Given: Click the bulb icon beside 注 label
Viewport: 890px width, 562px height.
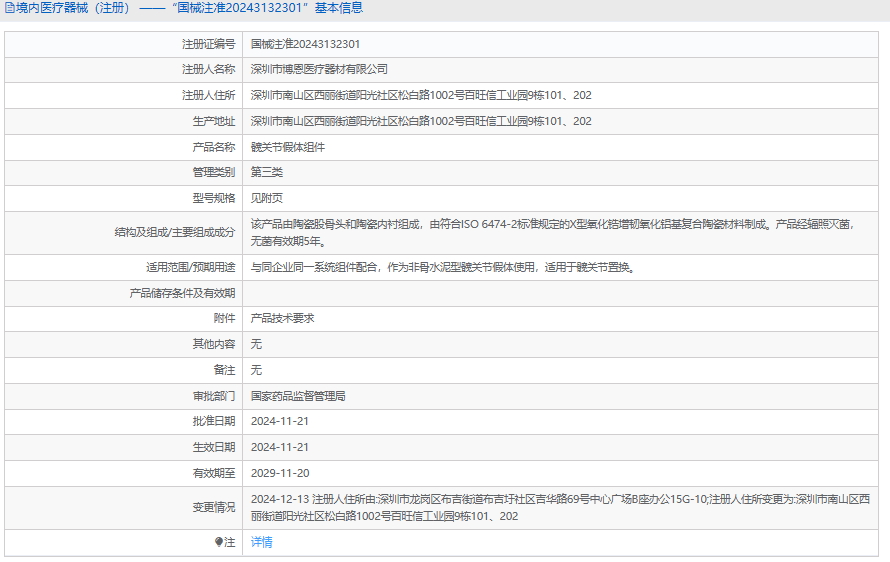Looking at the screenshot, I should [219, 542].
